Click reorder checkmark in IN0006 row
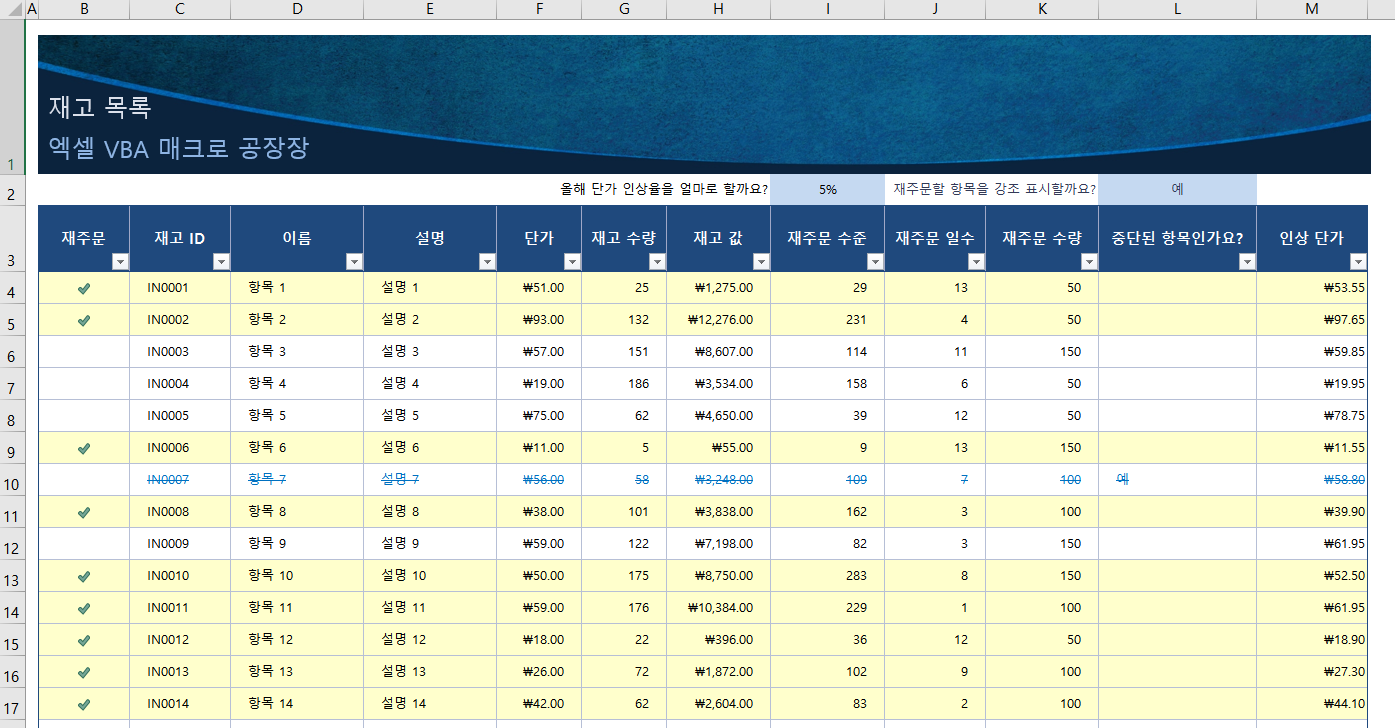Image resolution: width=1395 pixels, height=728 pixels. pyautogui.click(x=84, y=448)
